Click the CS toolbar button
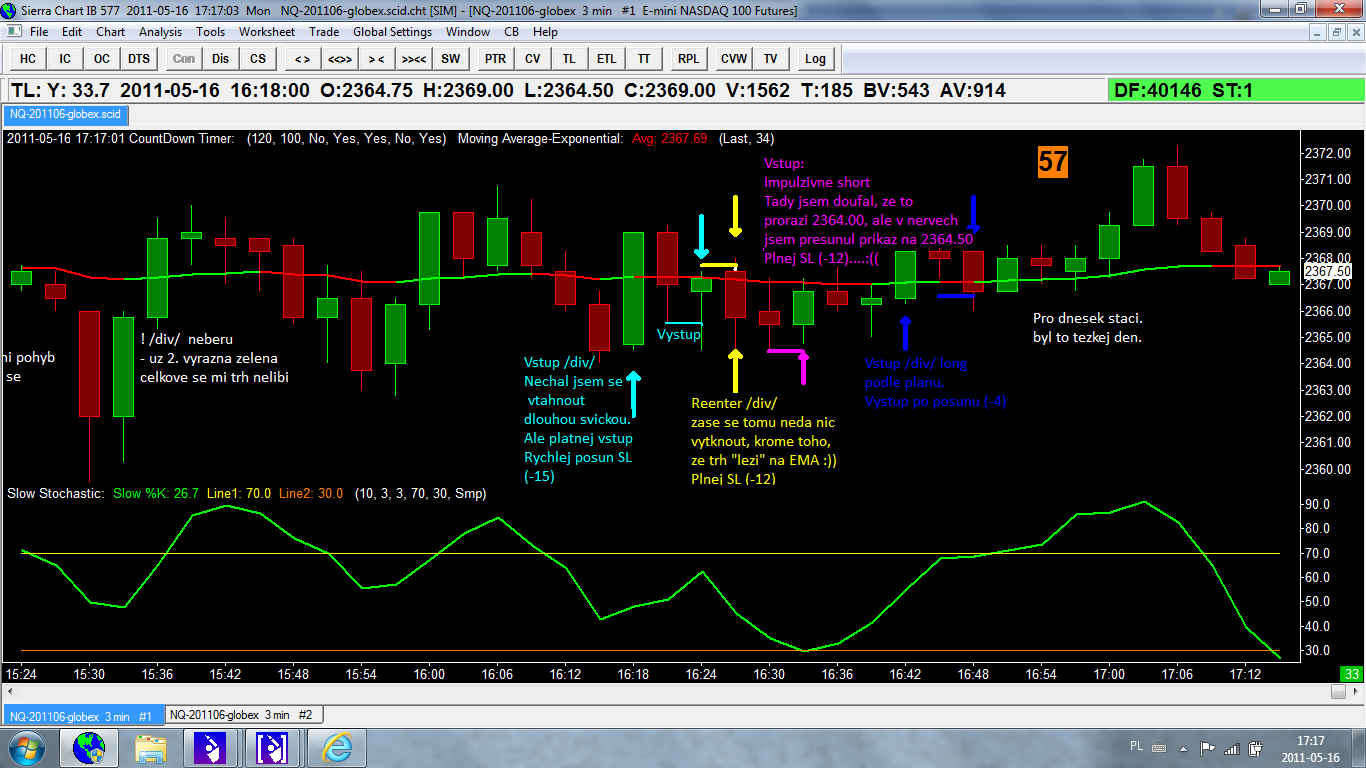This screenshot has height=768, width=1366. tap(258, 59)
